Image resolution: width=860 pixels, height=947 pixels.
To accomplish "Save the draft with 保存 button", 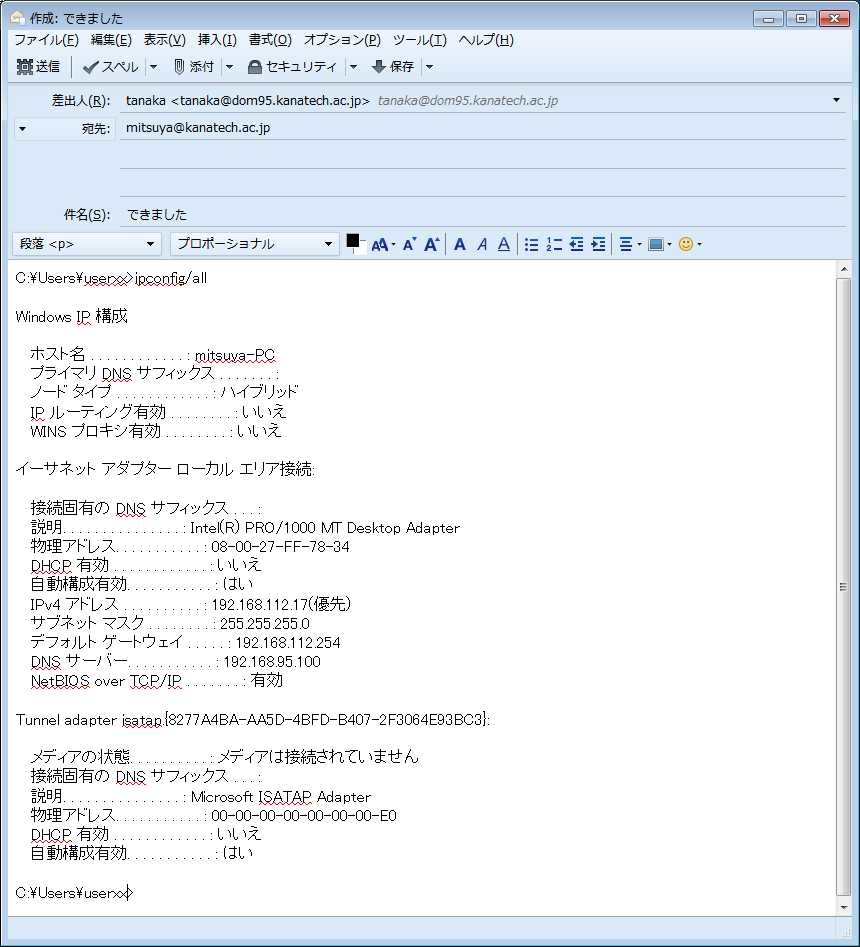I will (x=393, y=66).
